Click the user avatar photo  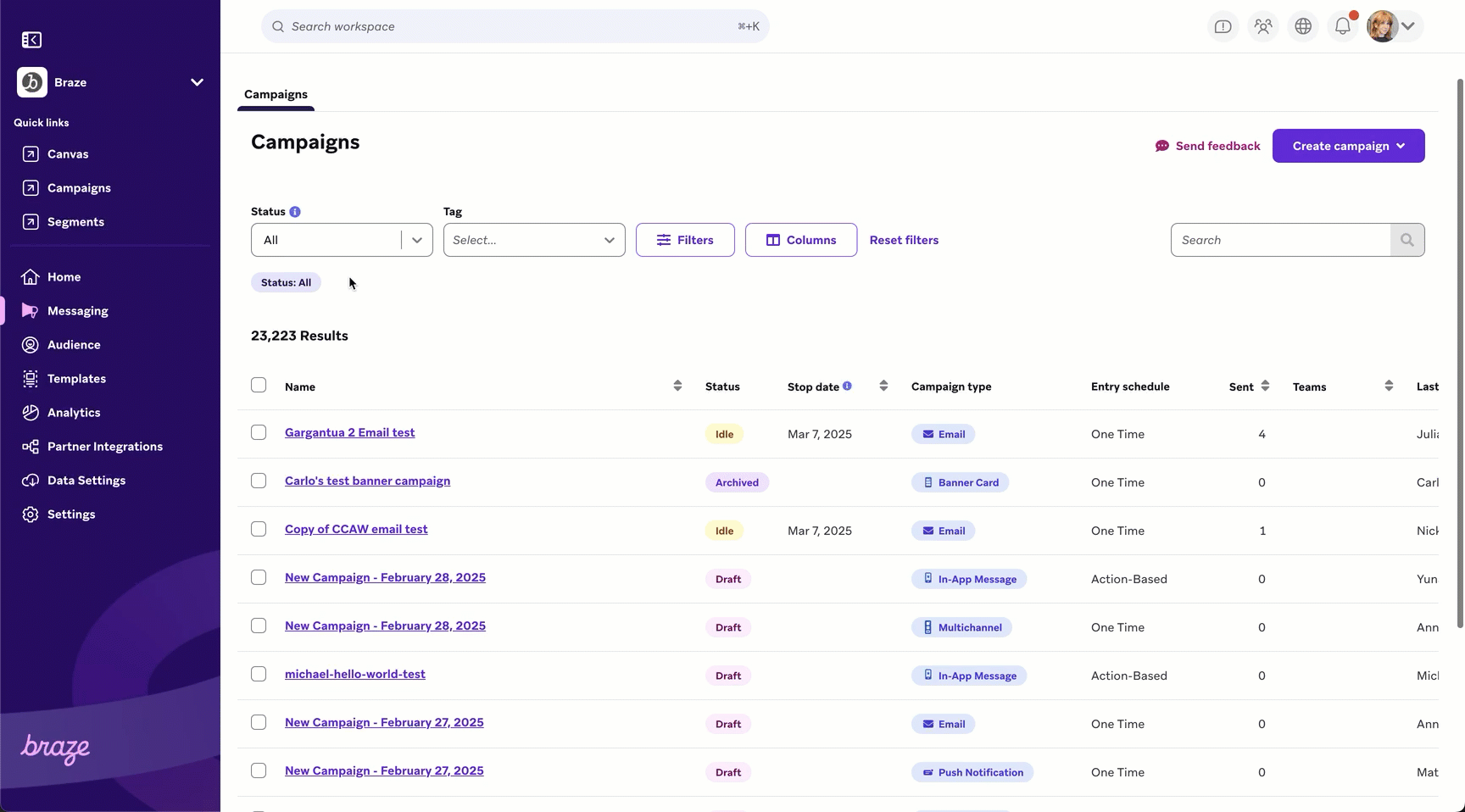coord(1382,27)
